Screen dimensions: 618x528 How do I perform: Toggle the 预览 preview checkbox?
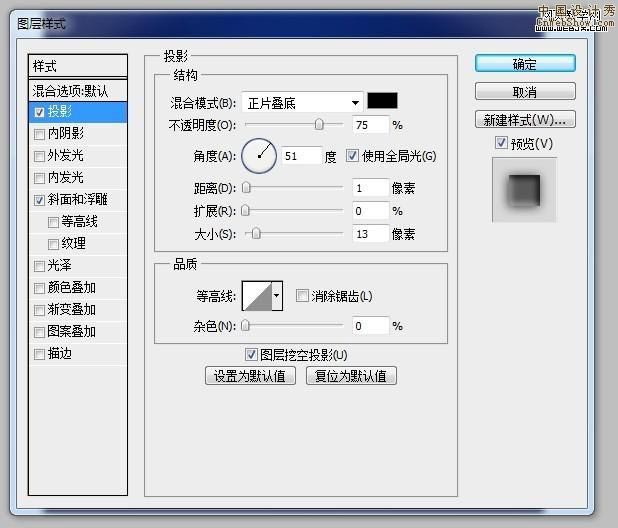[501, 143]
